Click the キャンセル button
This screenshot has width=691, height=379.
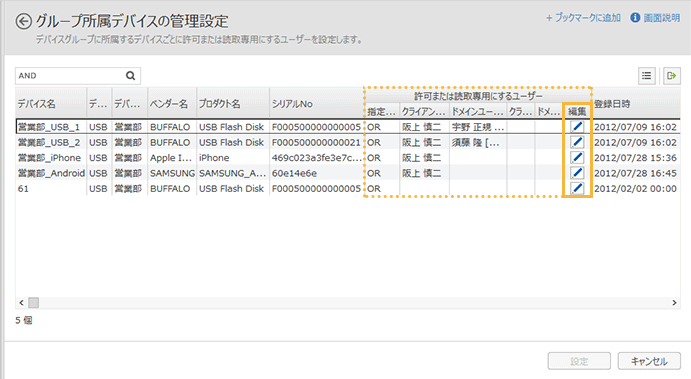649,361
